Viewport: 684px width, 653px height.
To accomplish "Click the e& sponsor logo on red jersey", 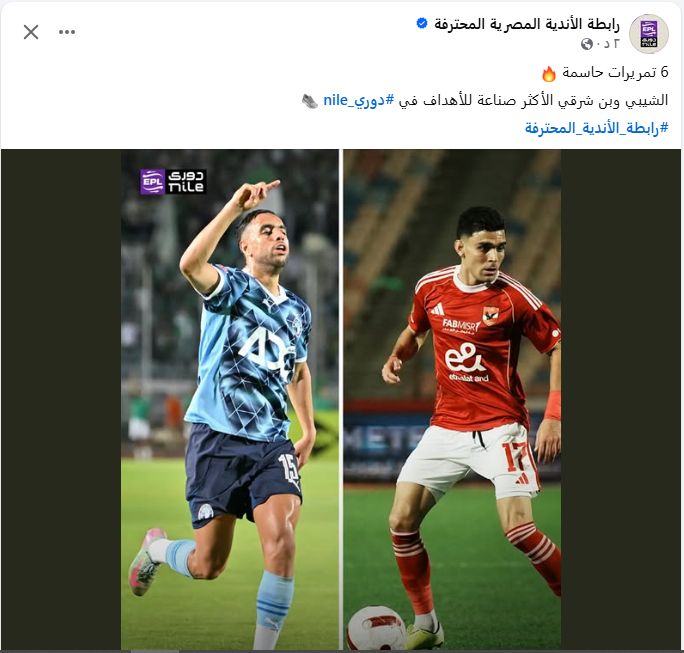I will (465, 357).
